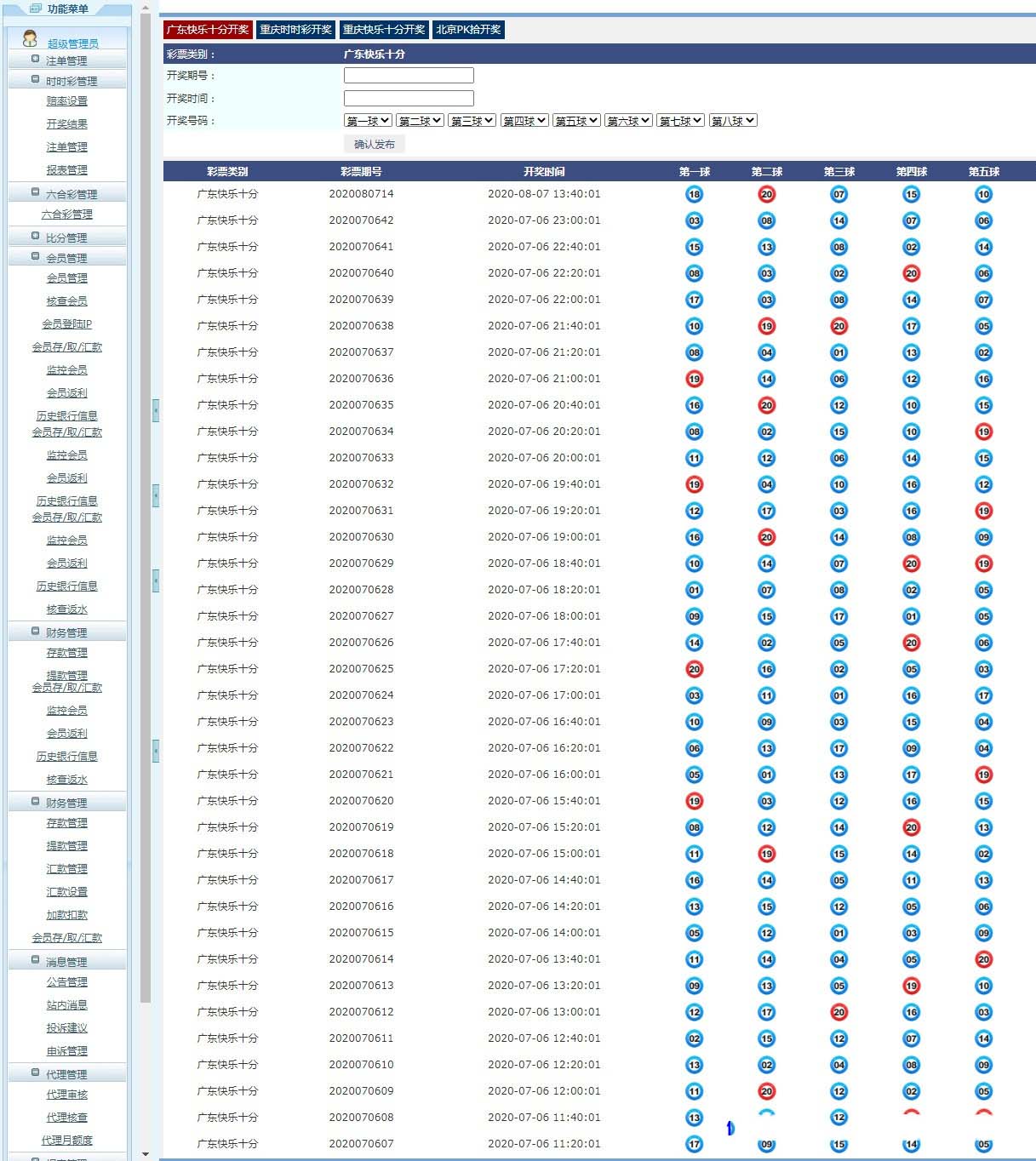Open the 第八球 dropdown list
The image size is (1036, 1161).
(733, 121)
